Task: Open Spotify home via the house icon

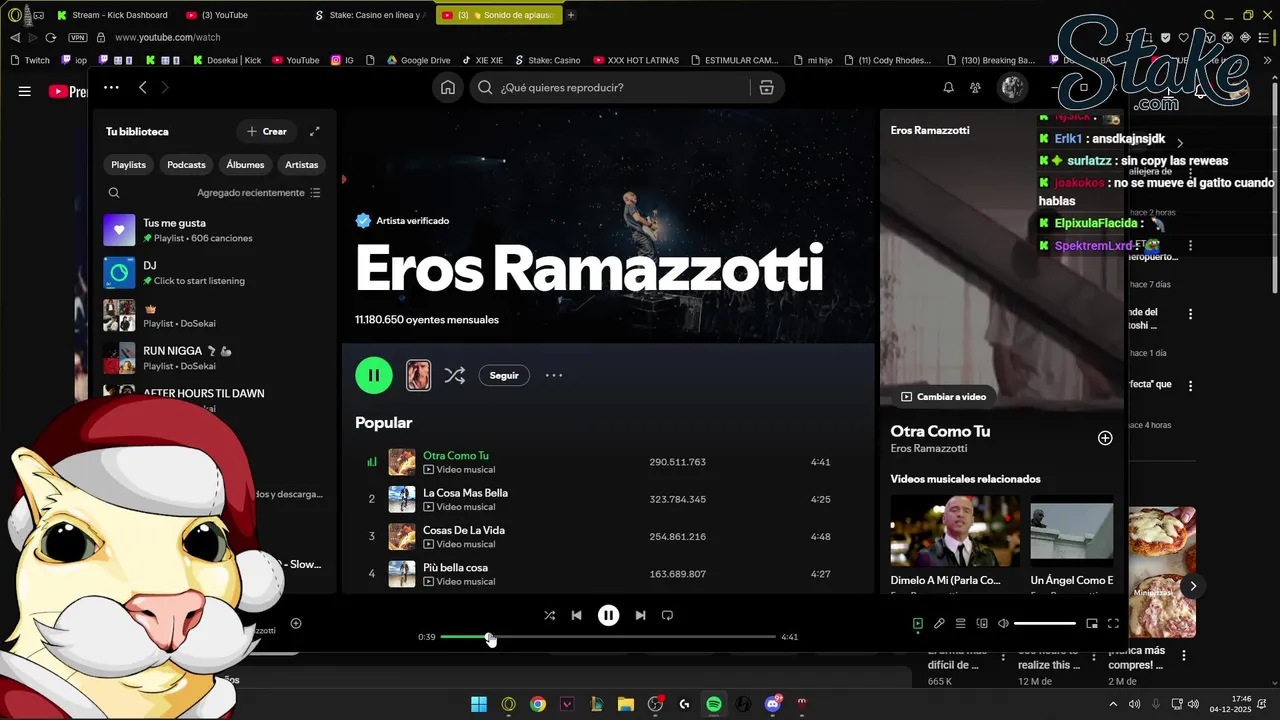Action: (448, 88)
